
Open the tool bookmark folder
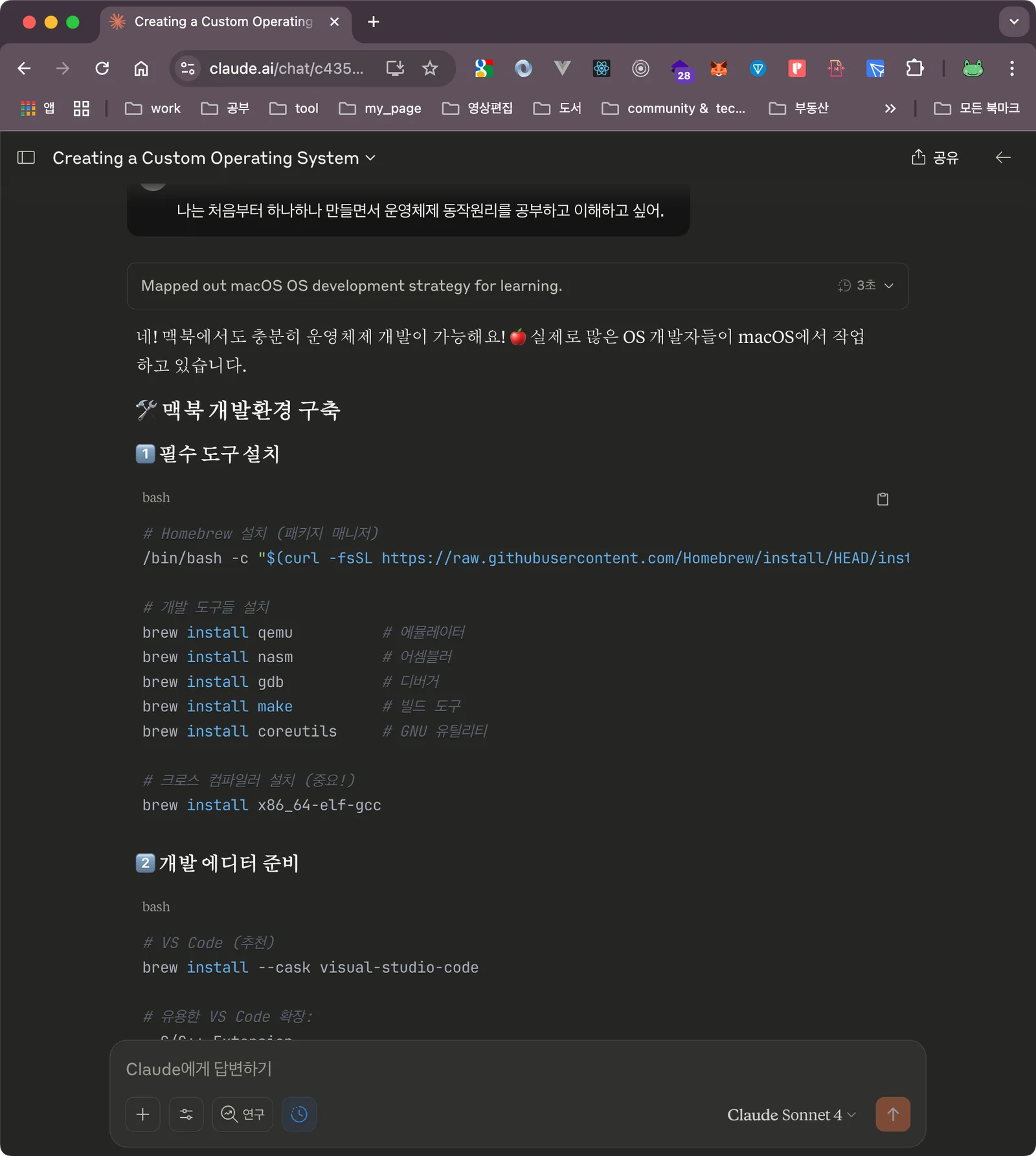click(x=294, y=108)
